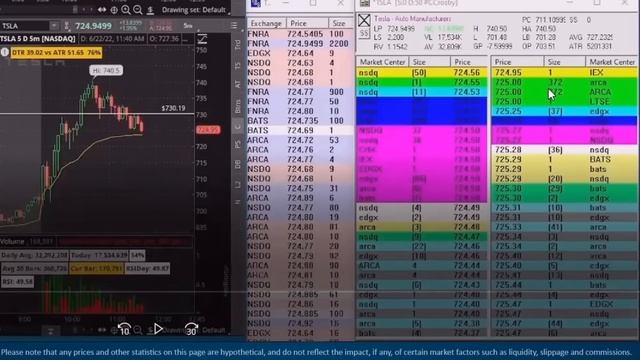
Task: Click the RSIDay: 49.87 label
Action: coord(147,269)
